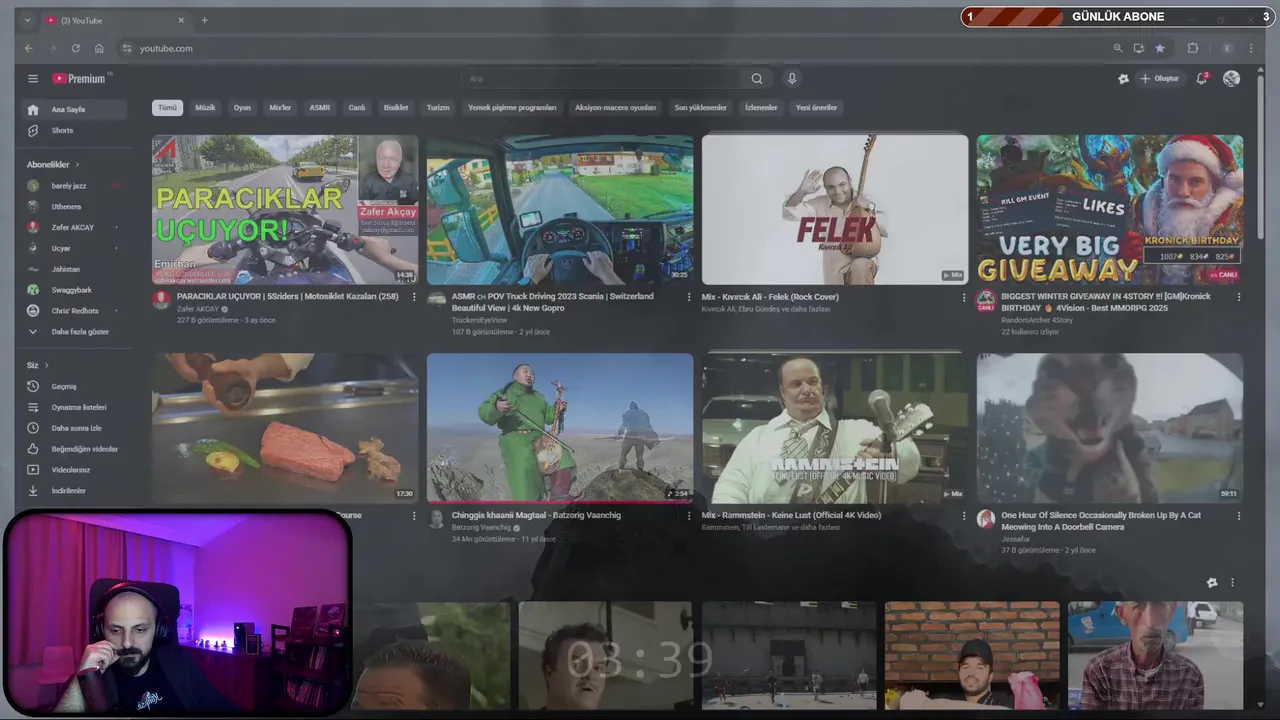The width and height of the screenshot is (1280, 720).
Task: Open the YouTube hamburger guide menu
Action: coord(33,79)
